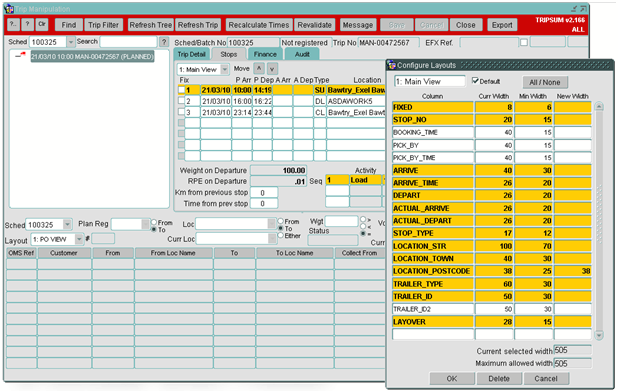
Task: Check the Fix box for stop 3
Action: coord(181,112)
